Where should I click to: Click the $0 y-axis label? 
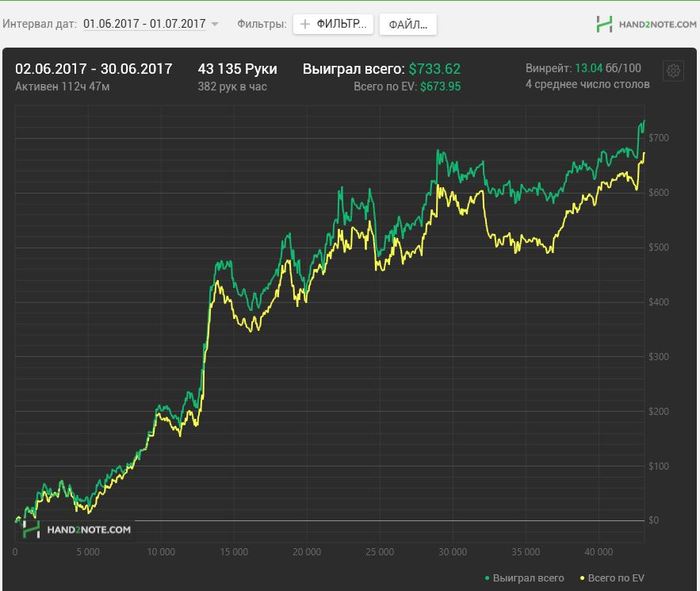(x=654, y=520)
